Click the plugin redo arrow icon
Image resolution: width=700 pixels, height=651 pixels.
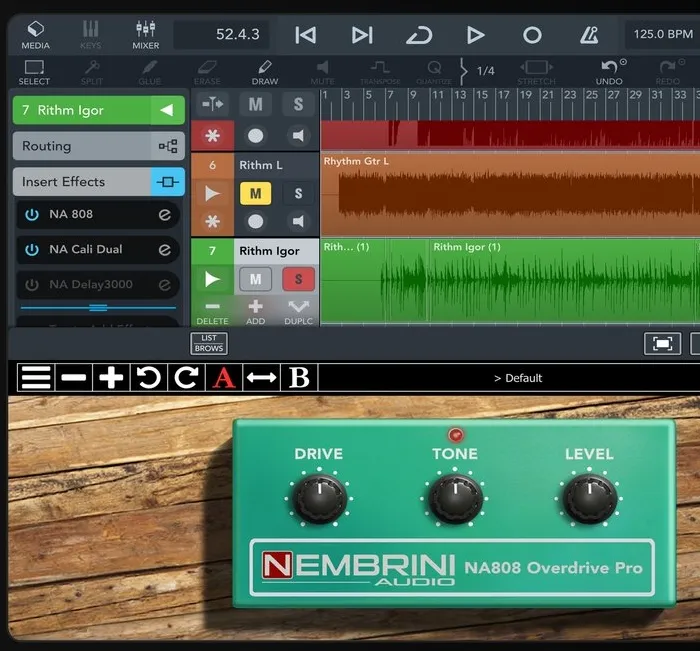[x=186, y=377]
